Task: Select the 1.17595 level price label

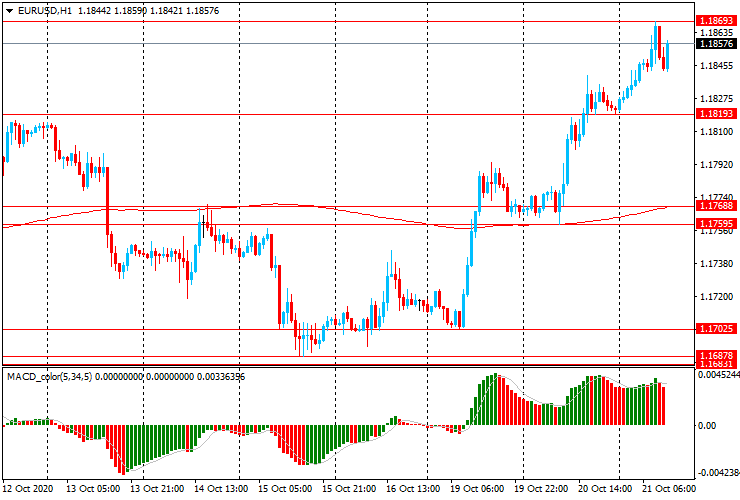Action: 716,224
